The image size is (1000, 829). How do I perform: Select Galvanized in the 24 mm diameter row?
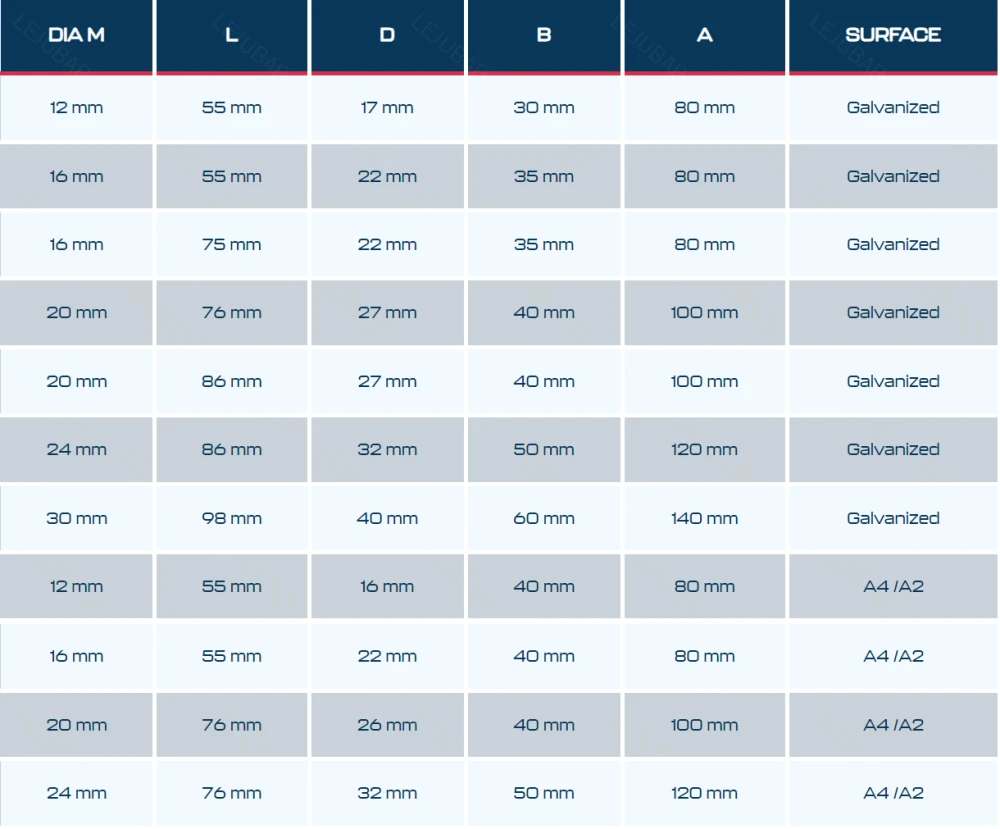[893, 450]
